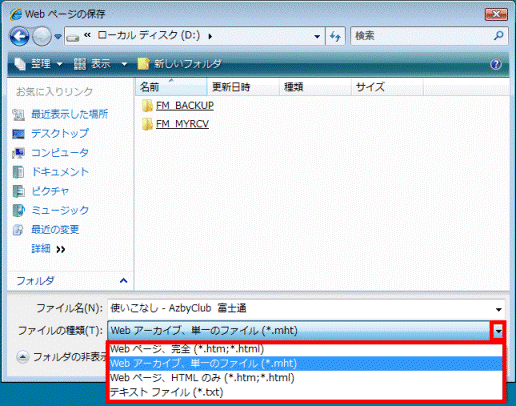Screen dimensions: 516x406
Task: Click the 表示 views button
Action: pyautogui.click(x=92, y=63)
